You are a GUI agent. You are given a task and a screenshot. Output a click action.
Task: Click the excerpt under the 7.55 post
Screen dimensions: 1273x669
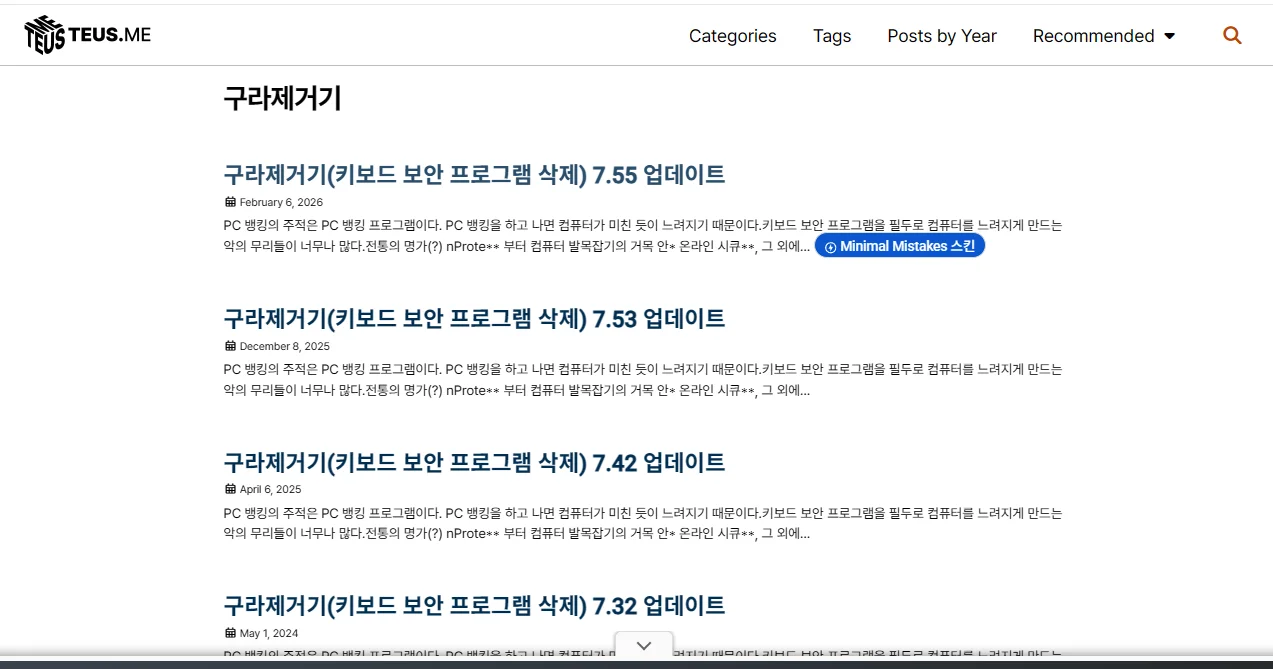[643, 236]
